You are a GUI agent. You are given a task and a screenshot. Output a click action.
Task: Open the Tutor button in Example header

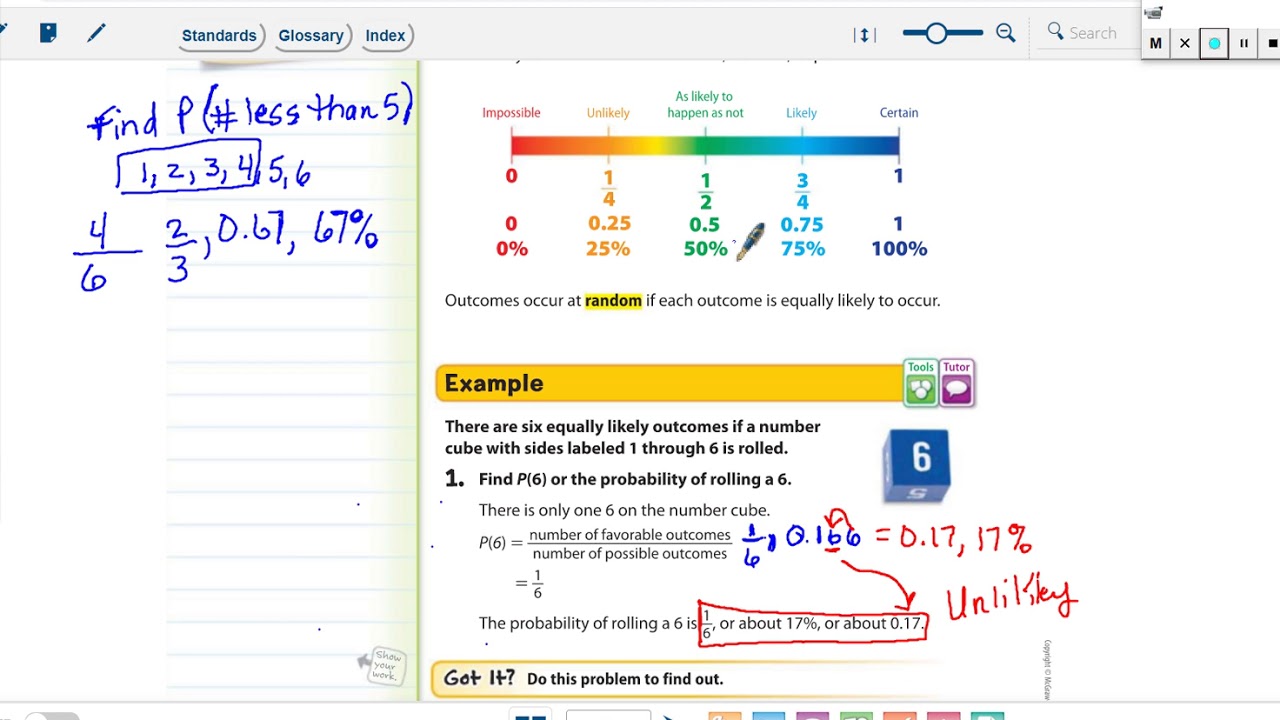pos(956,383)
